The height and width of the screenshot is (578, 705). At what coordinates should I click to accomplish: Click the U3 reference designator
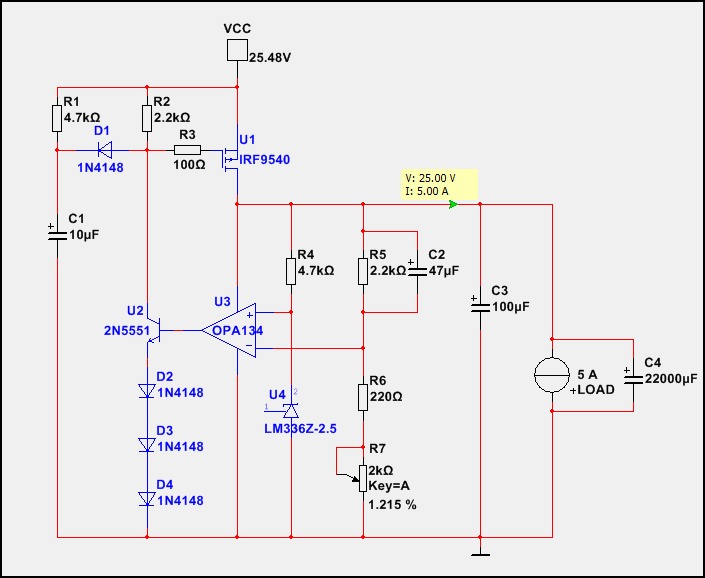tap(222, 302)
